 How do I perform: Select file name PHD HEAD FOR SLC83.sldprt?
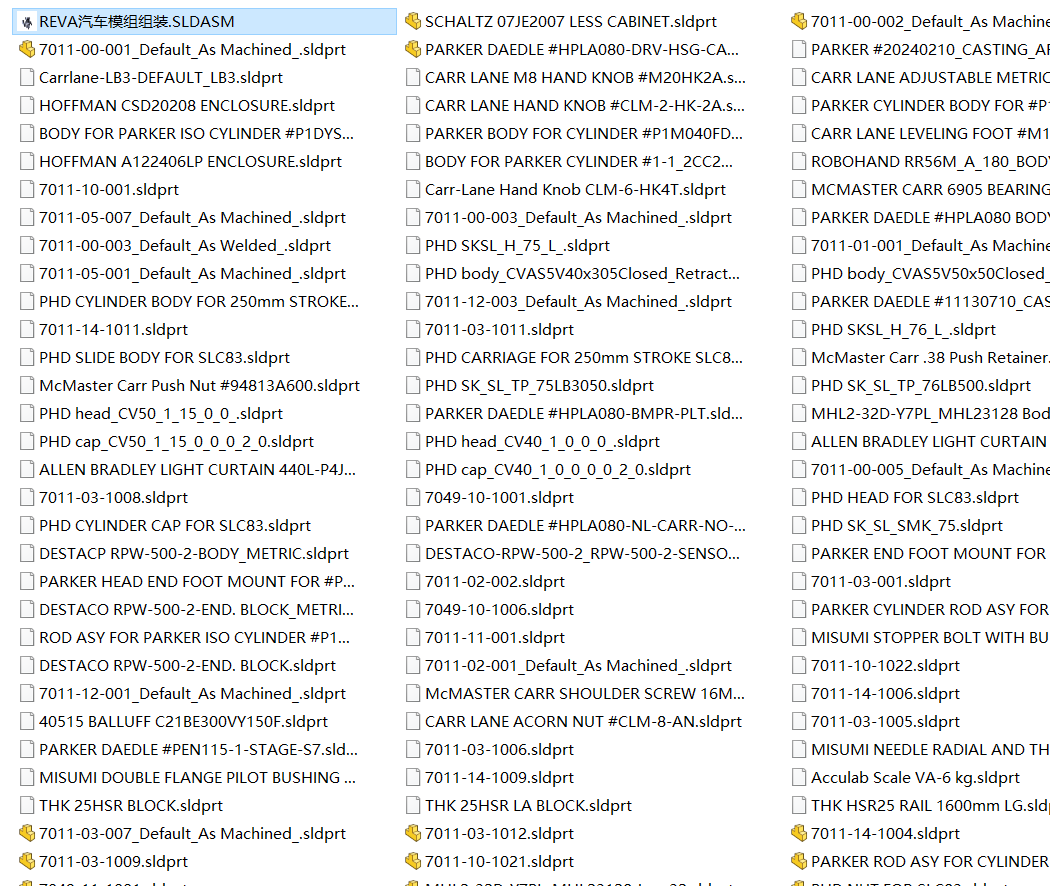tap(915, 498)
